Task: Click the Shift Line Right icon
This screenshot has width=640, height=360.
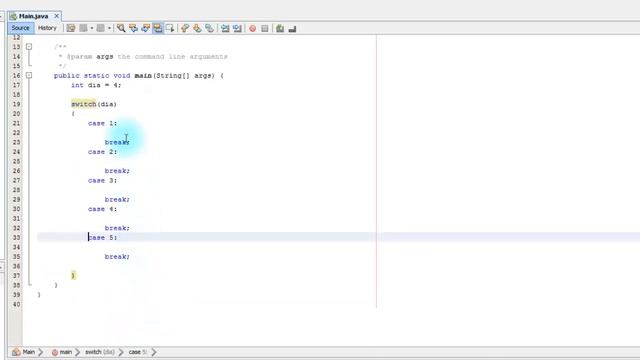Action: pos(237,28)
